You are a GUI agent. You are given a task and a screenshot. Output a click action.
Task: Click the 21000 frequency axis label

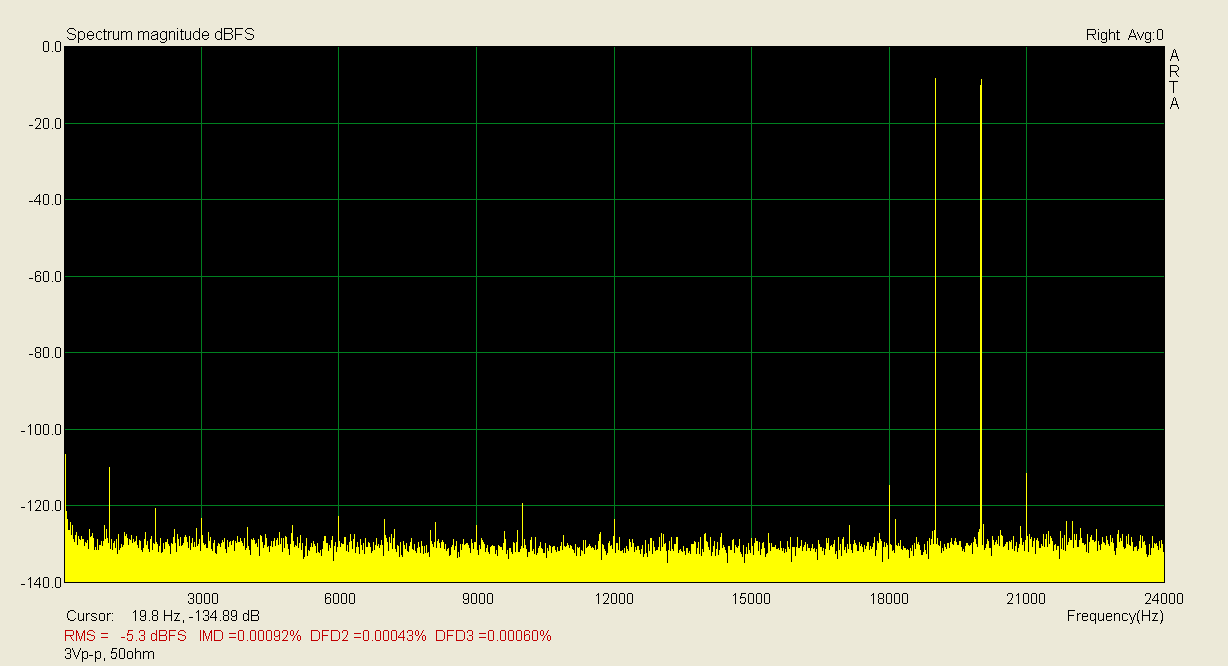[x=1026, y=598]
